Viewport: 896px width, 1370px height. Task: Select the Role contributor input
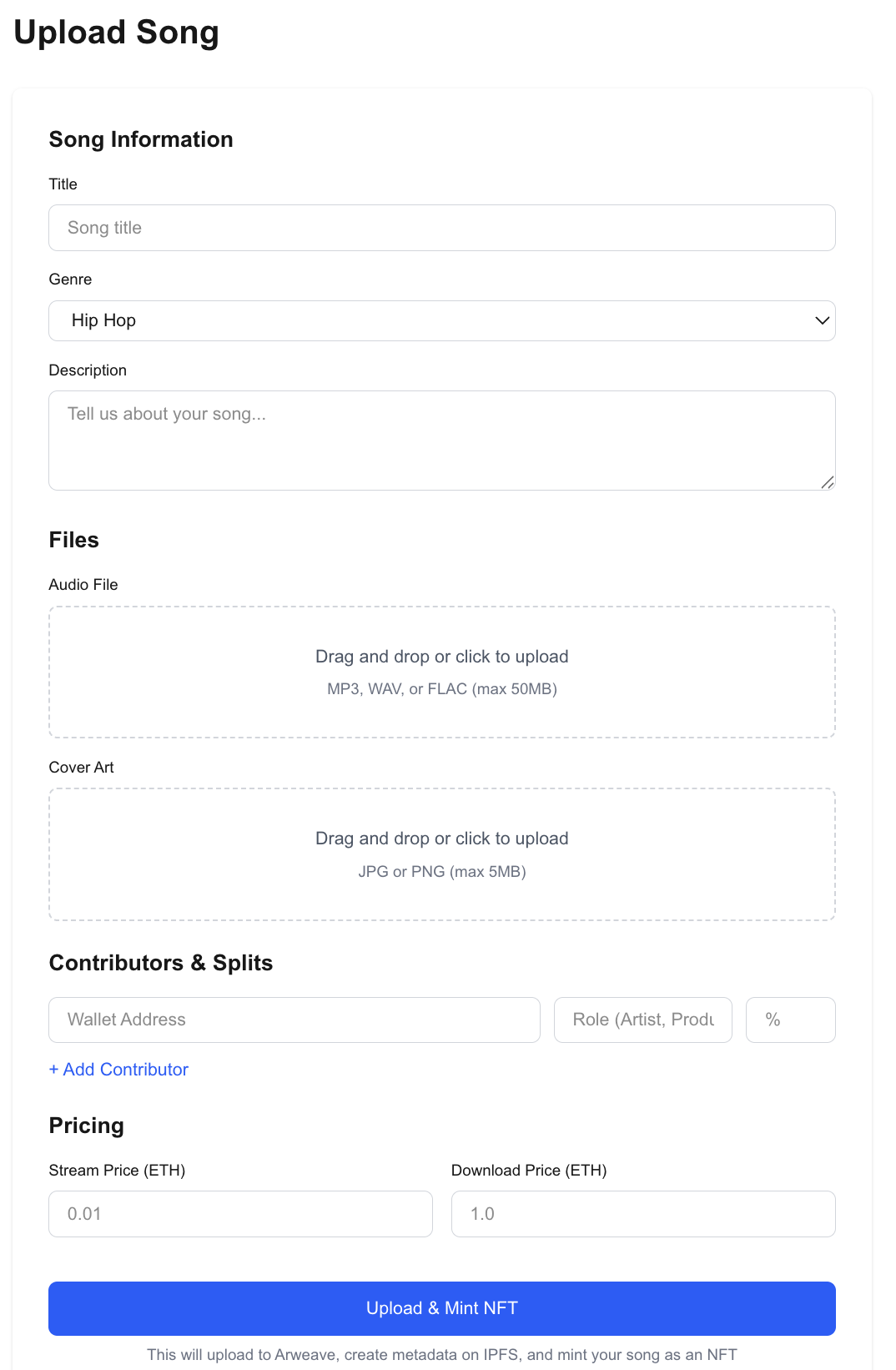pos(642,1020)
